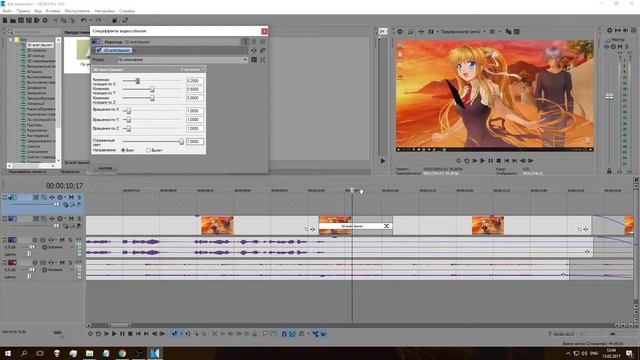This screenshot has width=640, height=360.
Task: Toggle preview overlays grid icon
Action: pos(492,31)
